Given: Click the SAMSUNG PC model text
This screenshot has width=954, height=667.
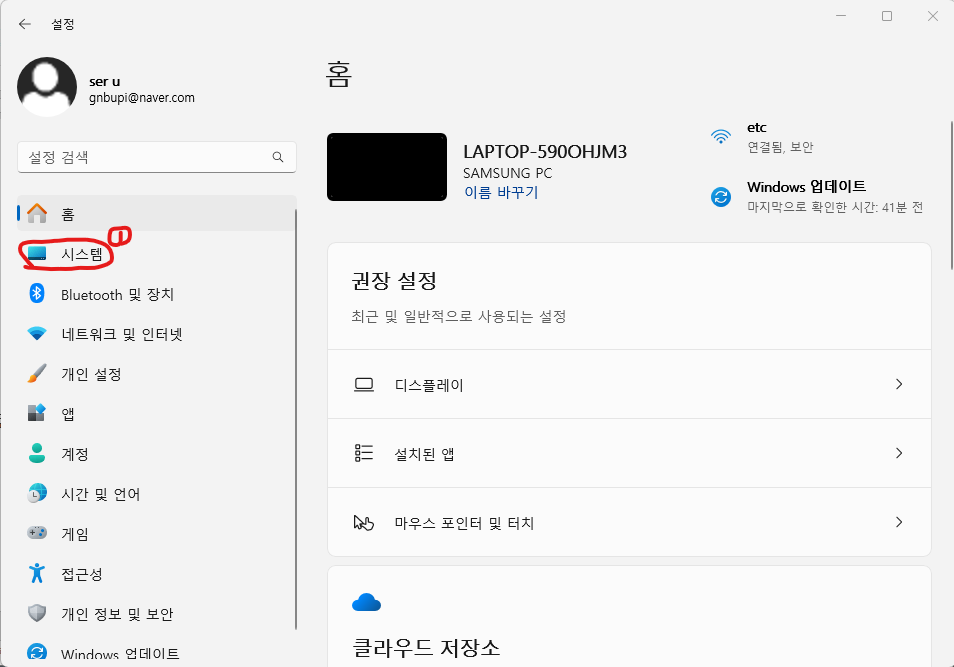Looking at the screenshot, I should click(x=507, y=173).
